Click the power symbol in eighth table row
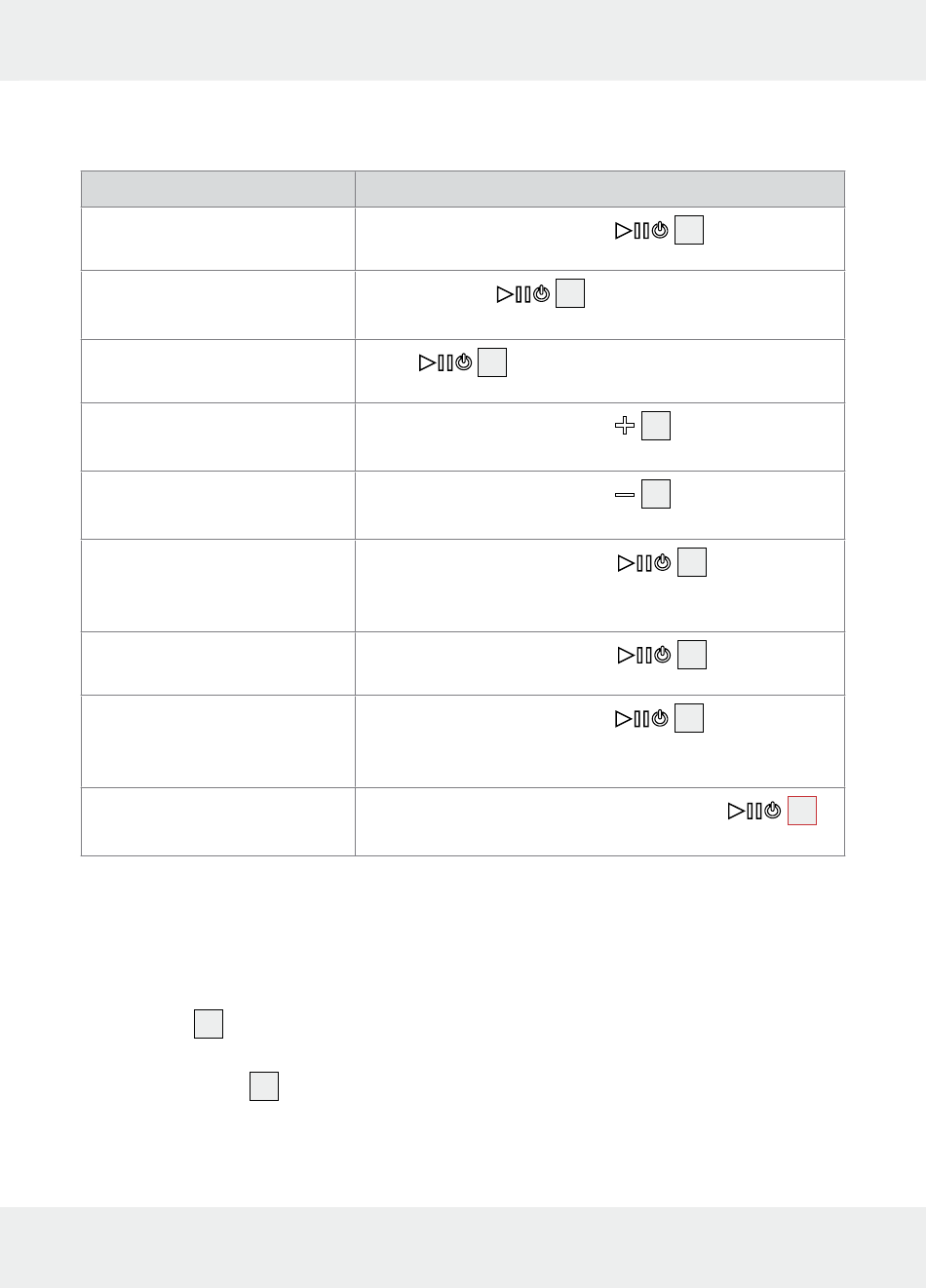This screenshot has height=1288, width=926. [660, 719]
